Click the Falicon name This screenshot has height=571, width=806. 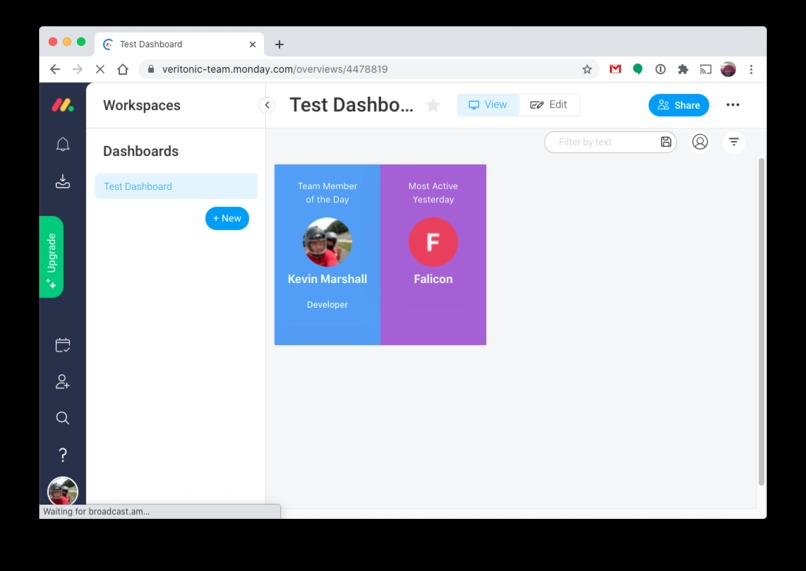[x=433, y=279]
